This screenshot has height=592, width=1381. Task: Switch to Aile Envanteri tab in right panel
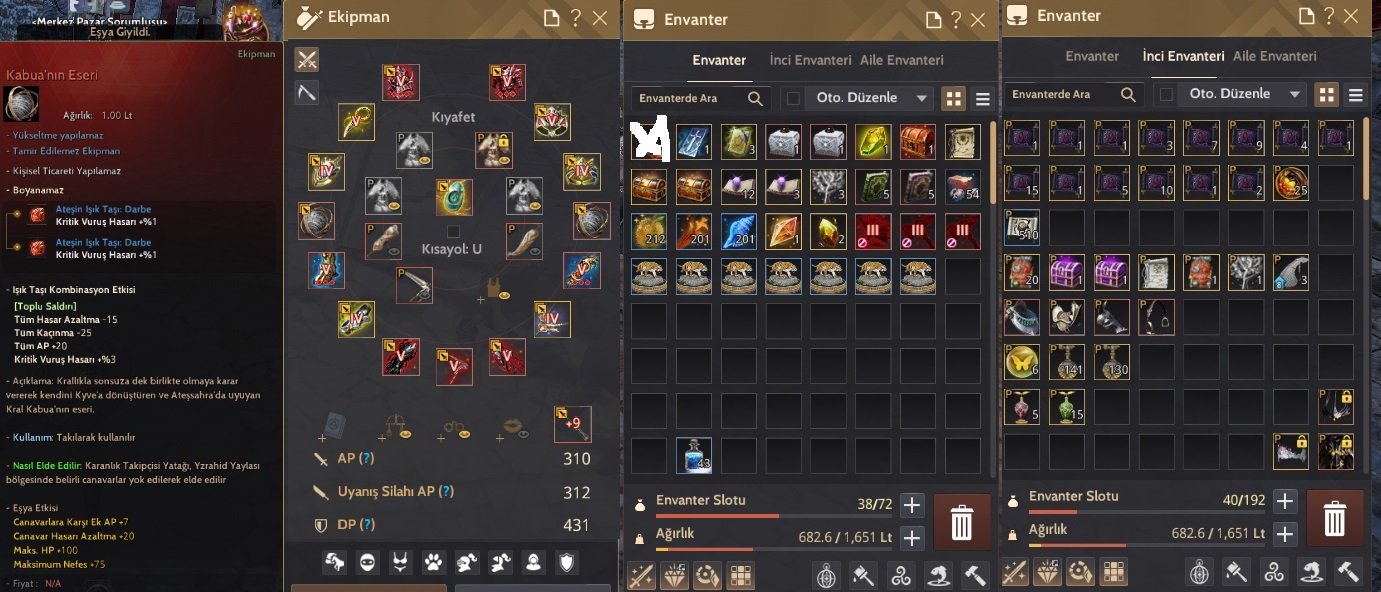click(x=1275, y=56)
